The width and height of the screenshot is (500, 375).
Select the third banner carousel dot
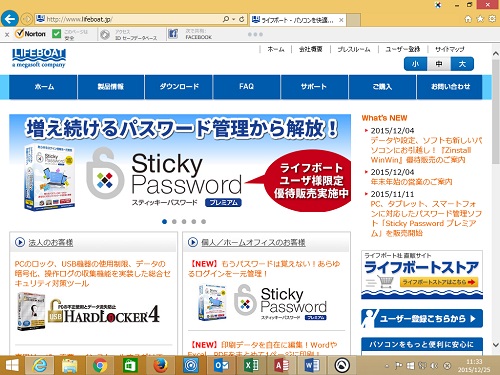click(x=184, y=221)
